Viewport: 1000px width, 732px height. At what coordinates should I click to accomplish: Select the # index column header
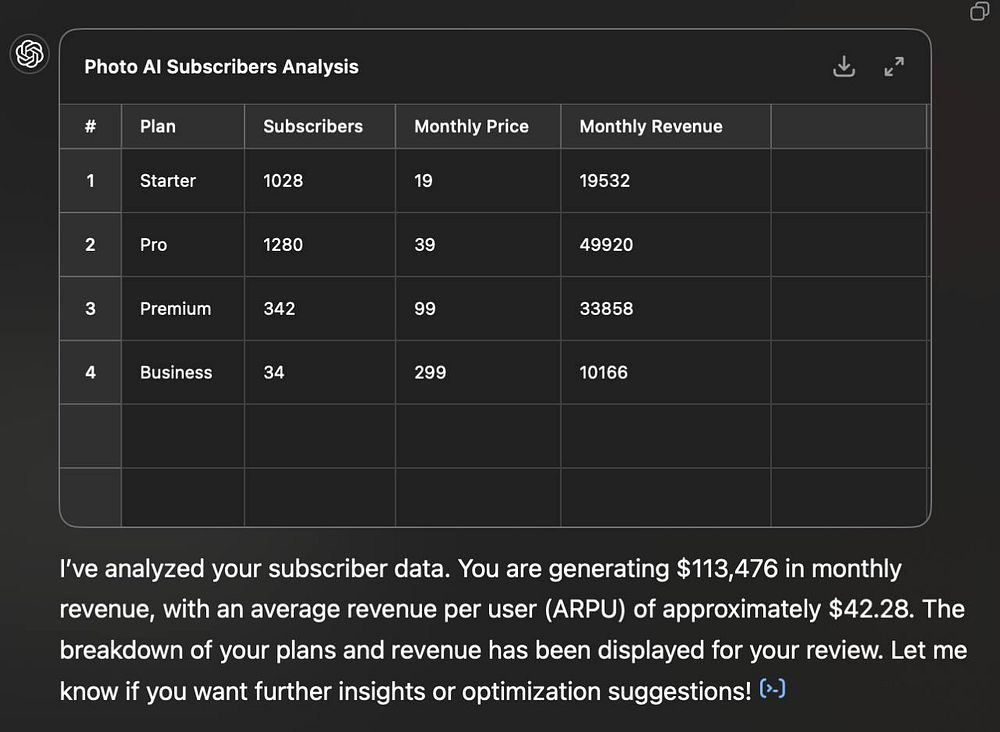tap(90, 126)
